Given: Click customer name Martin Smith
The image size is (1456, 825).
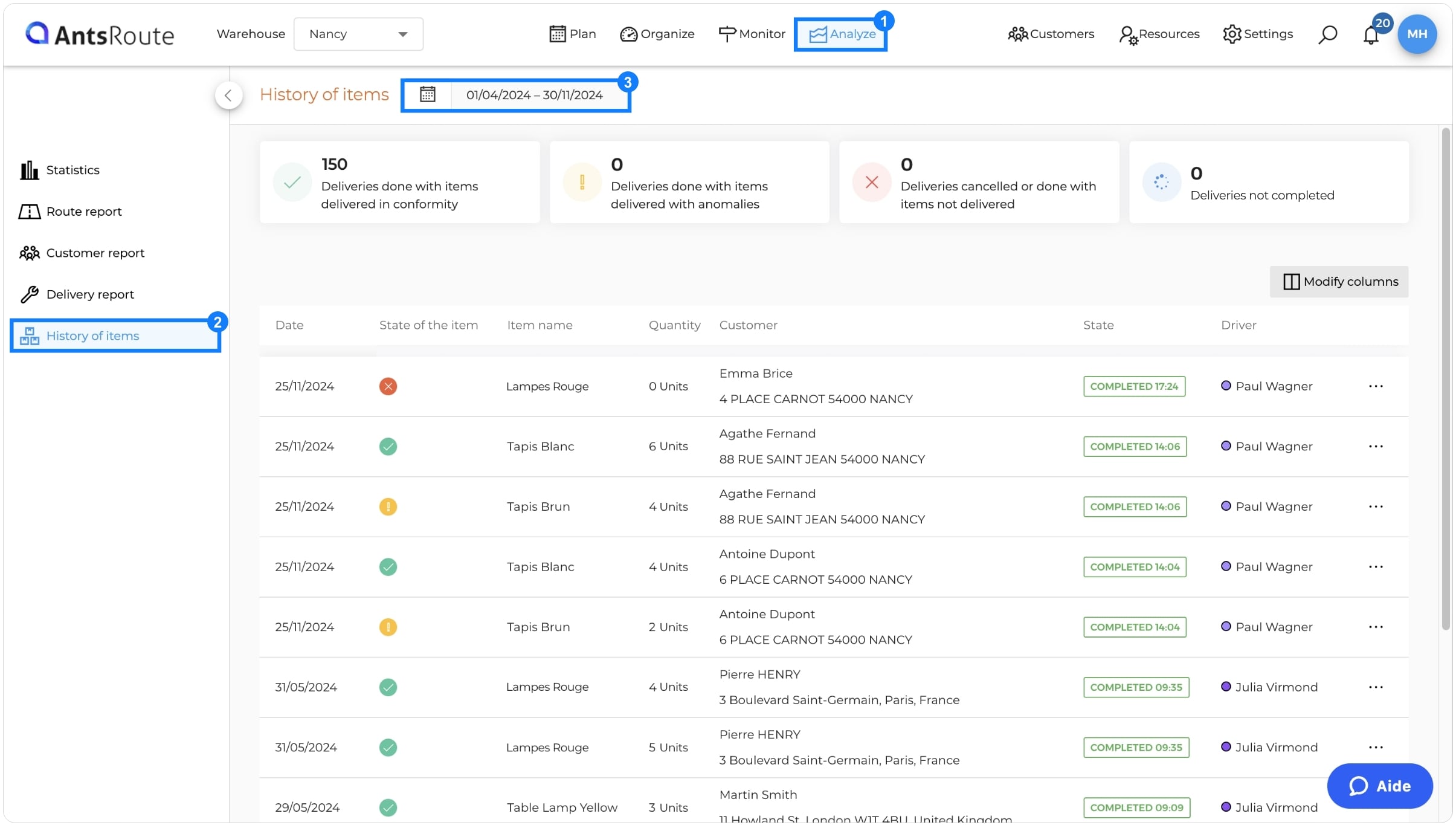Looking at the screenshot, I should [x=758, y=795].
